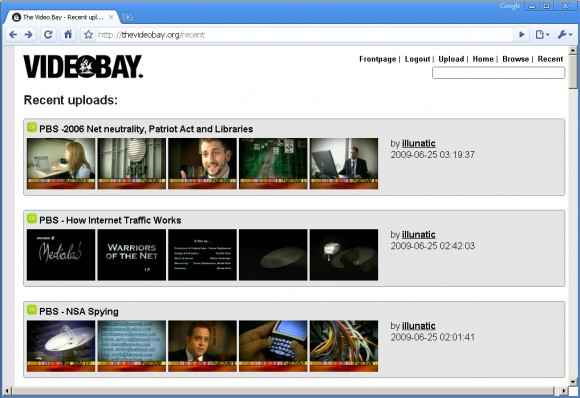The image size is (580, 398).
Task: Go forward using browser forward arrow
Action: coord(28,35)
